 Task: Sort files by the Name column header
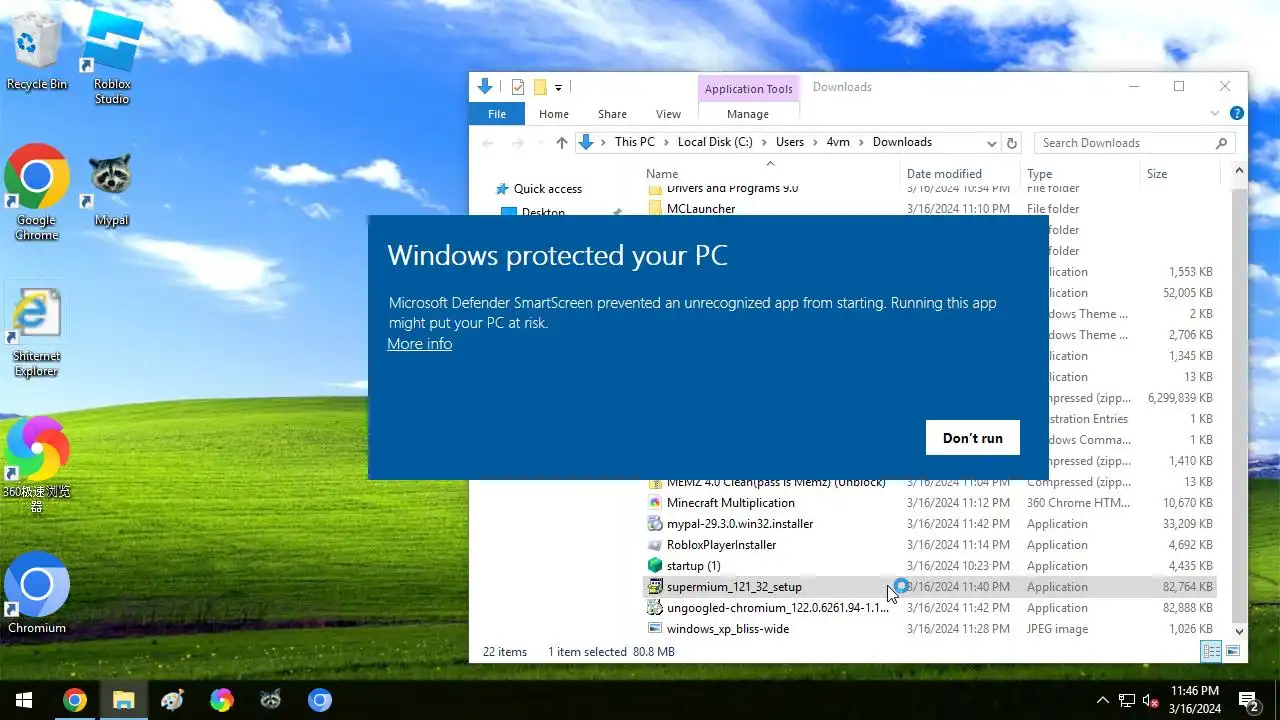(770, 173)
